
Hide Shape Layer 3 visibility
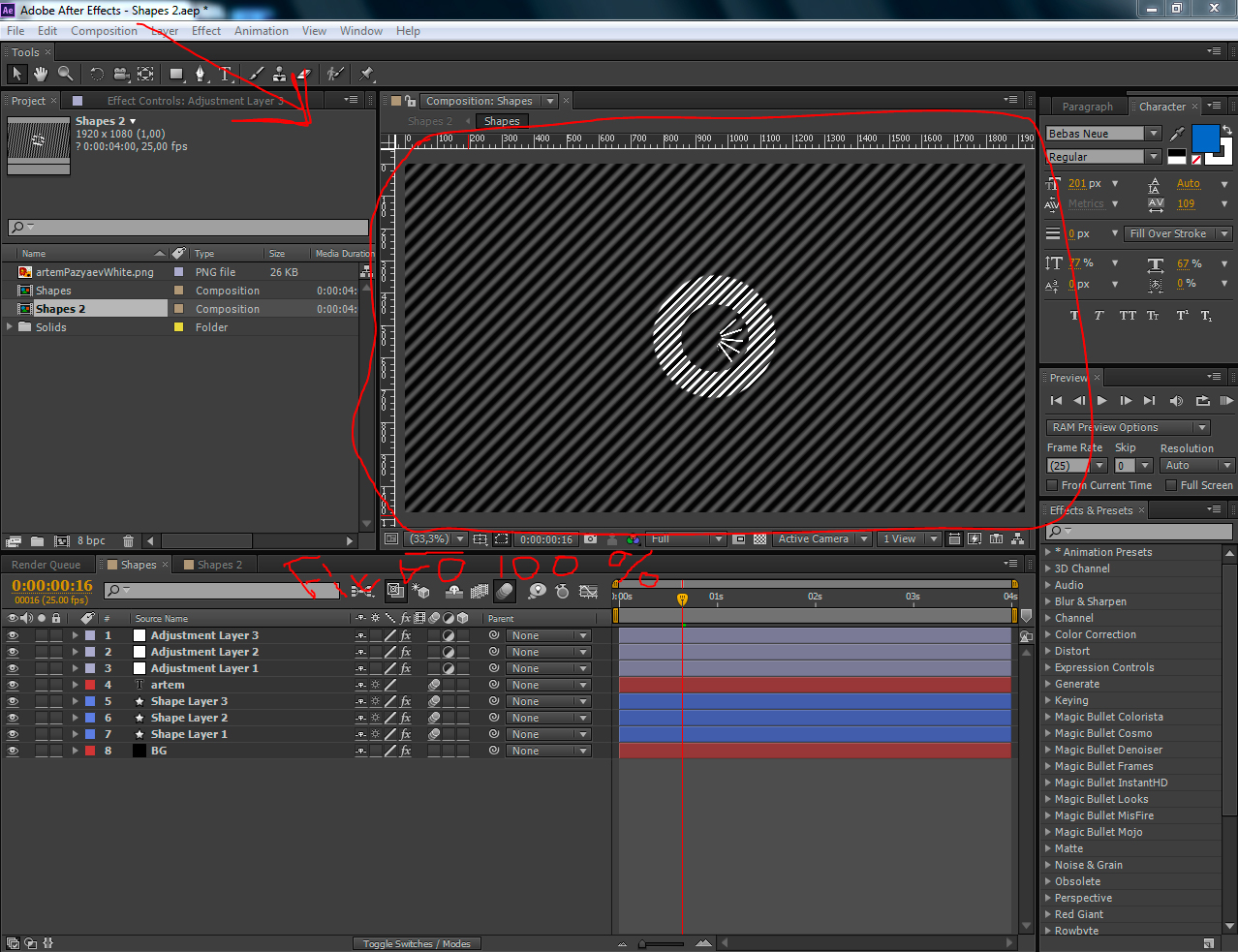[13, 702]
